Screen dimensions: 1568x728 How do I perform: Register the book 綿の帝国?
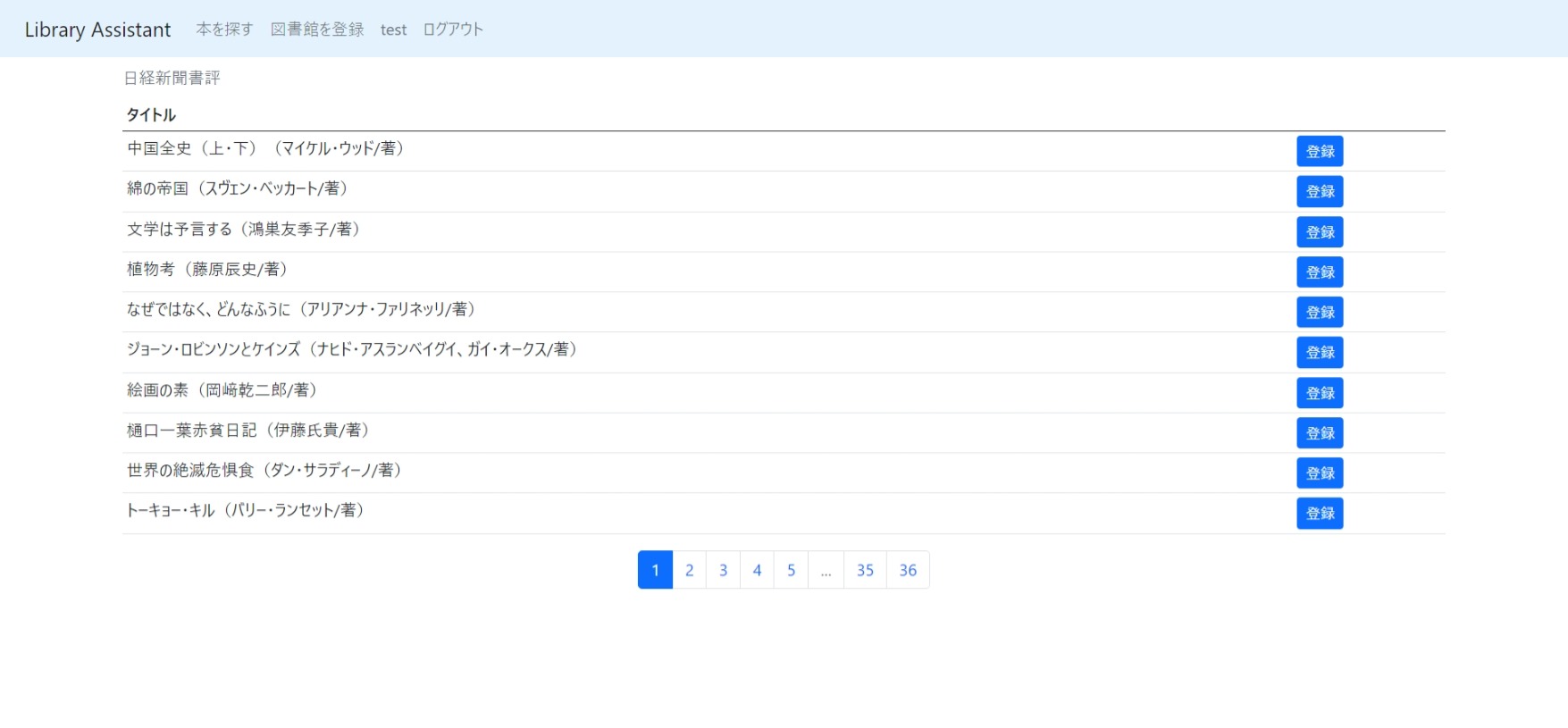coord(1320,191)
